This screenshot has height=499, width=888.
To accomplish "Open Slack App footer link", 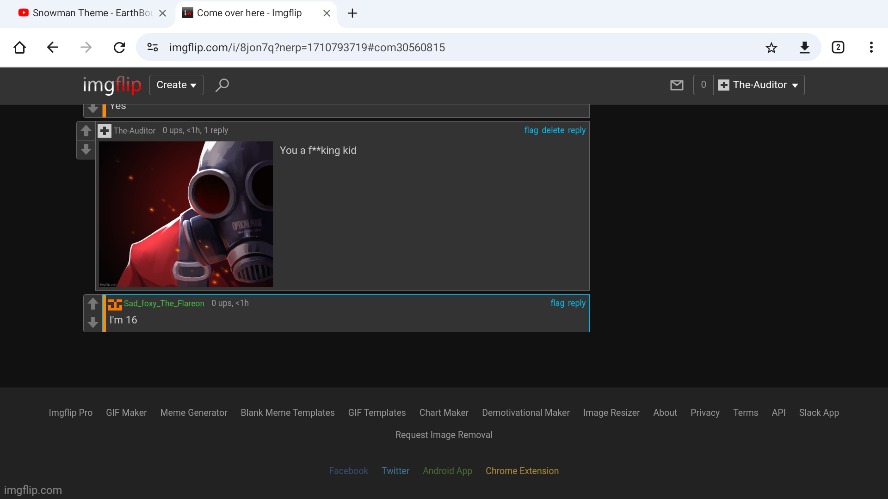I will (x=819, y=413).
